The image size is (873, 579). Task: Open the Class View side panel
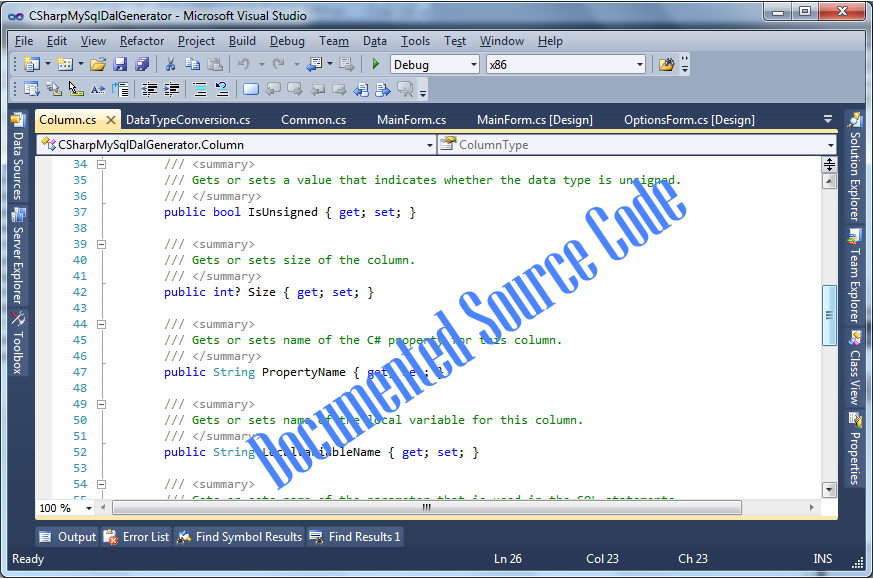coord(855,367)
